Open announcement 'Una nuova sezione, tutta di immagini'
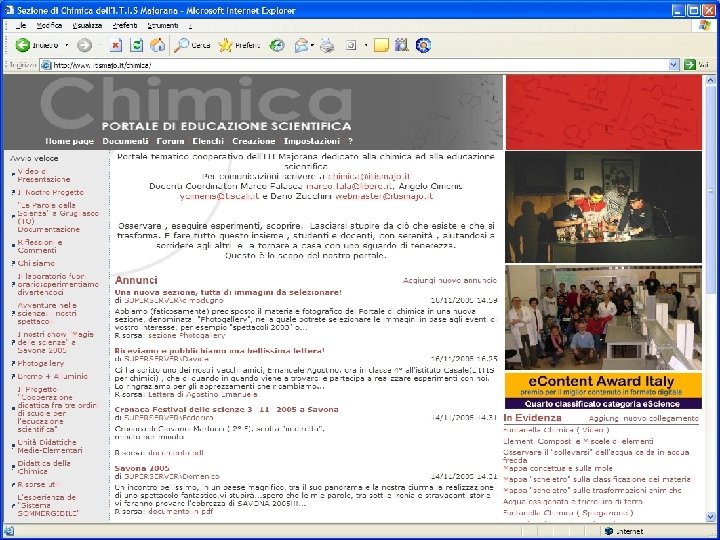720x540 pixels. [228, 292]
